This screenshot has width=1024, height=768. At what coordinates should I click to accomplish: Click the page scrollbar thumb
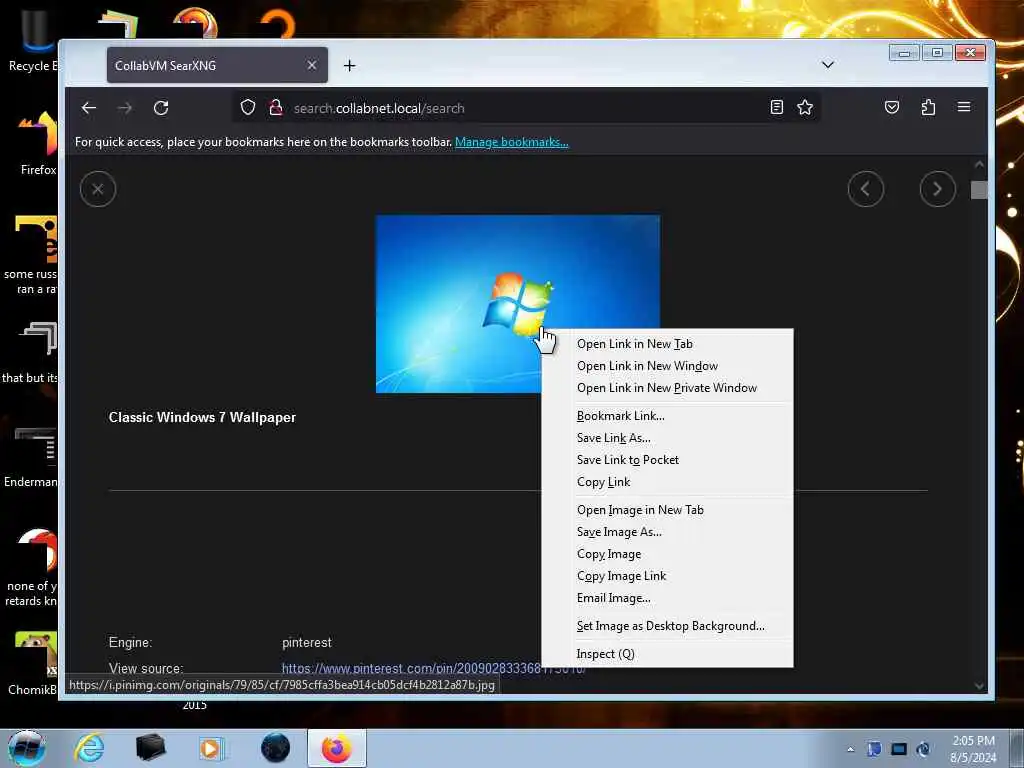pos(979,190)
